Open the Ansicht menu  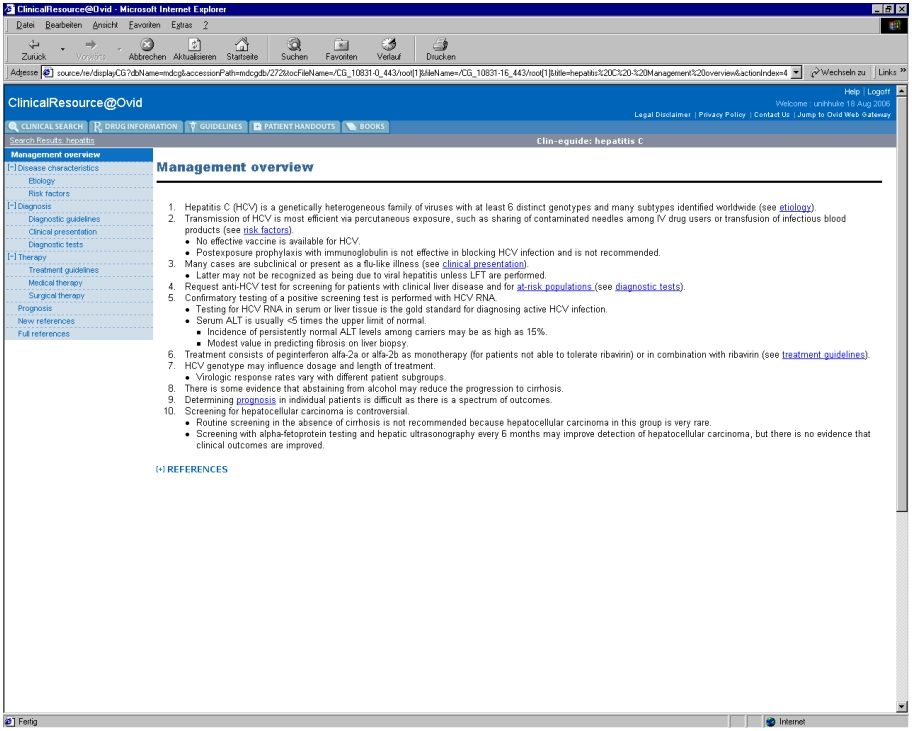pyautogui.click(x=105, y=25)
